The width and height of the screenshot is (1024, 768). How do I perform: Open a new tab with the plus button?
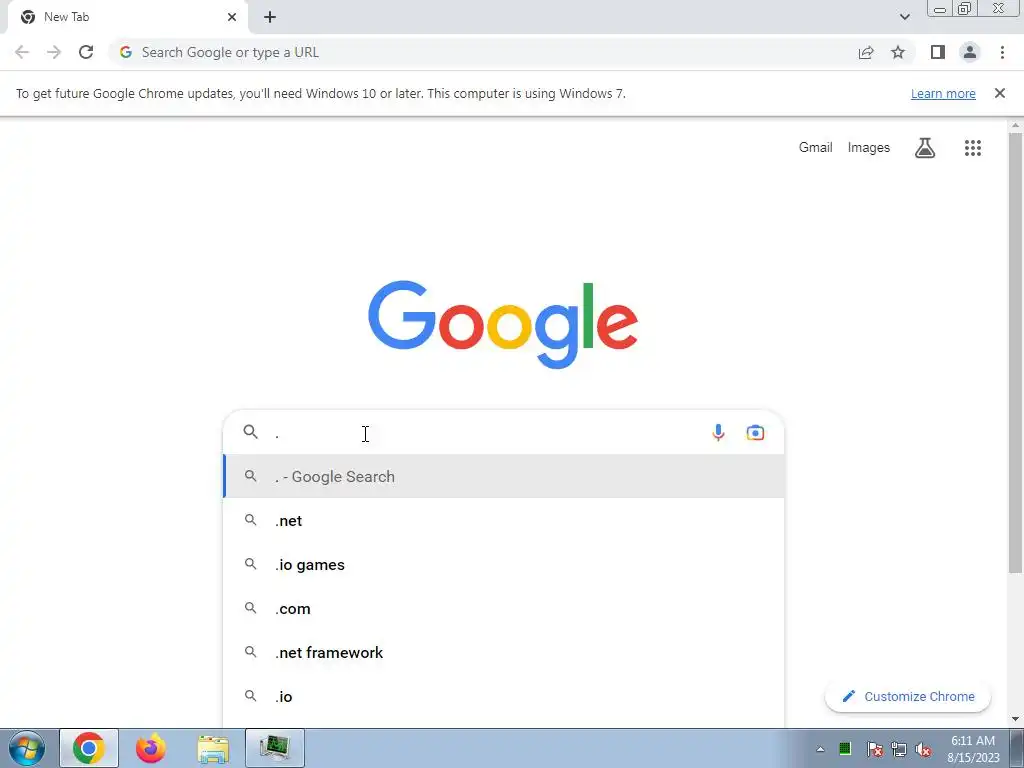[x=270, y=18]
